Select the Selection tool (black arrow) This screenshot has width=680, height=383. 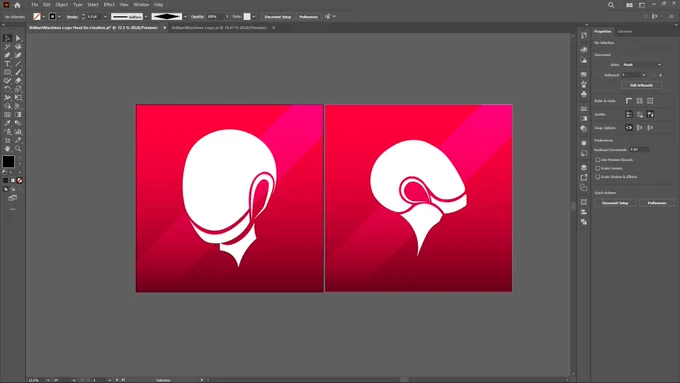pos(7,38)
